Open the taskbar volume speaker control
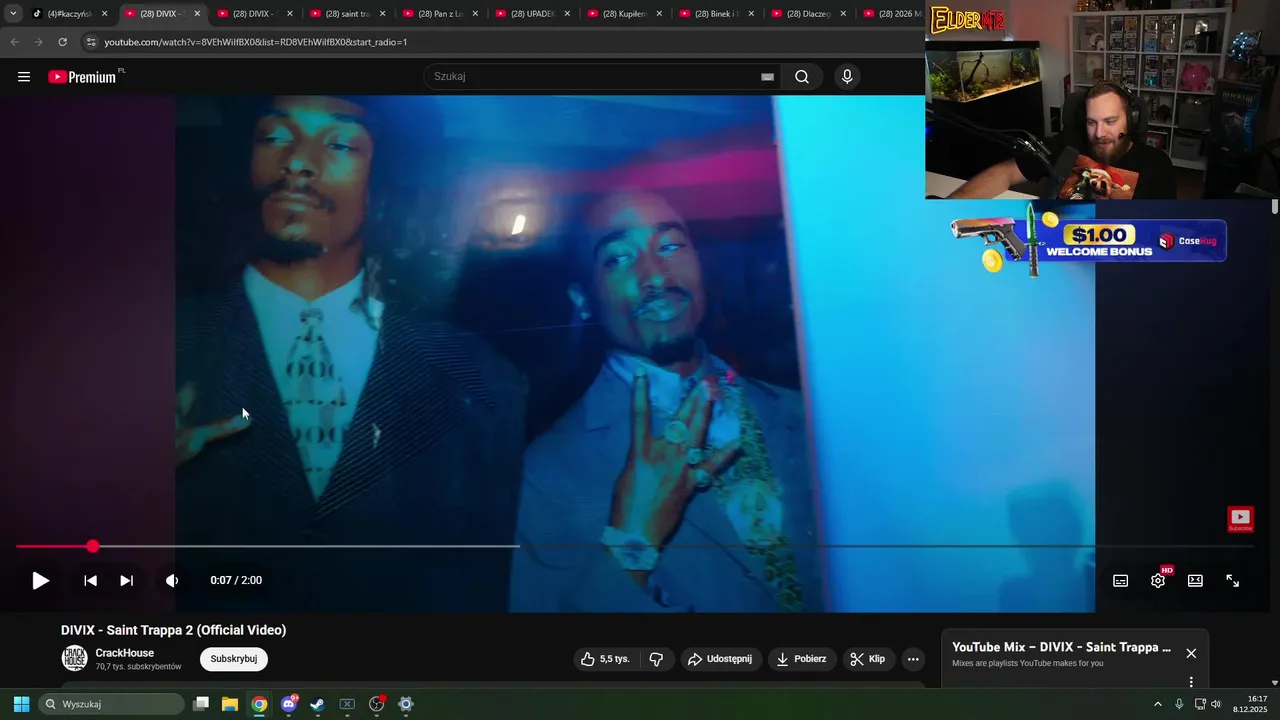Image resolution: width=1280 pixels, height=720 pixels. [x=1216, y=704]
